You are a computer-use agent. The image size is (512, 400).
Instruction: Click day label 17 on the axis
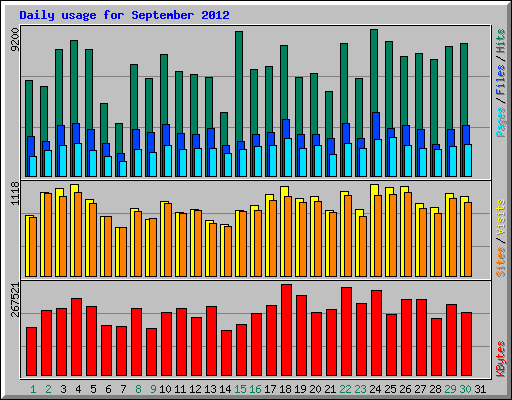point(270,389)
